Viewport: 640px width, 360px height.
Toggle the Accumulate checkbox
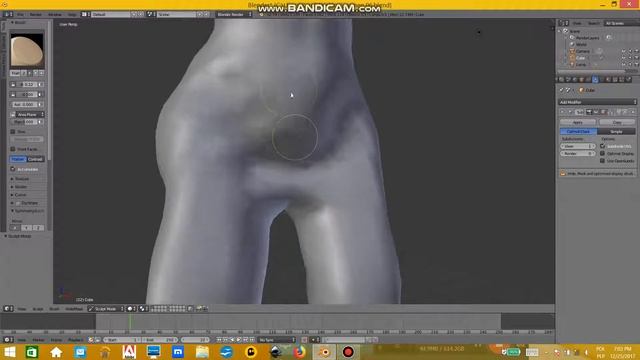(x=13, y=169)
